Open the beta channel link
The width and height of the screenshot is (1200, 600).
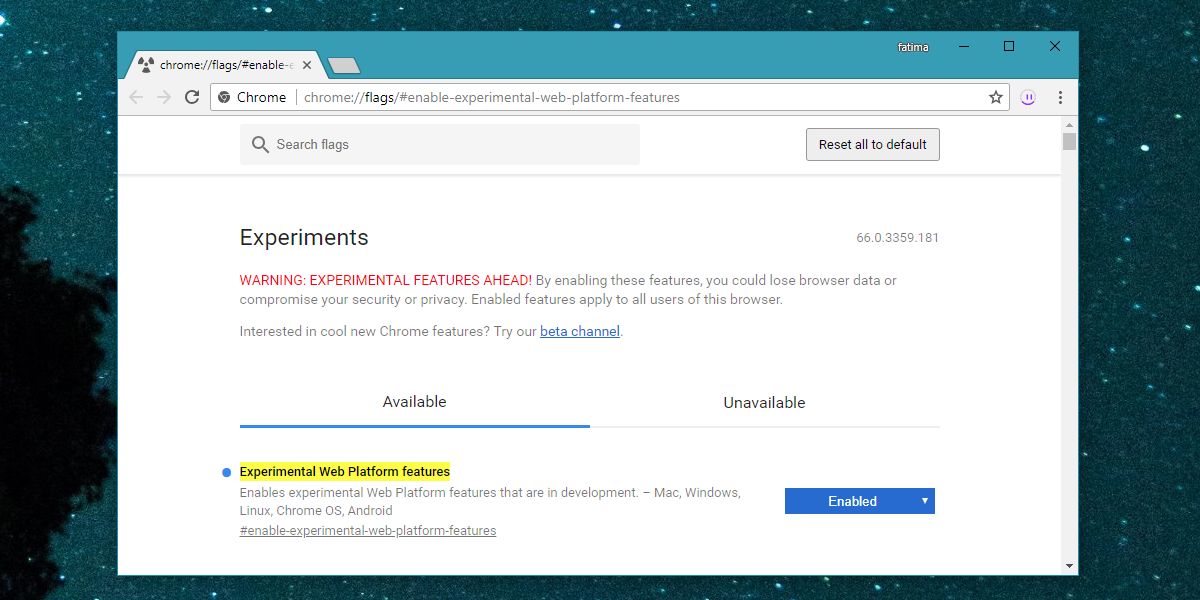580,331
